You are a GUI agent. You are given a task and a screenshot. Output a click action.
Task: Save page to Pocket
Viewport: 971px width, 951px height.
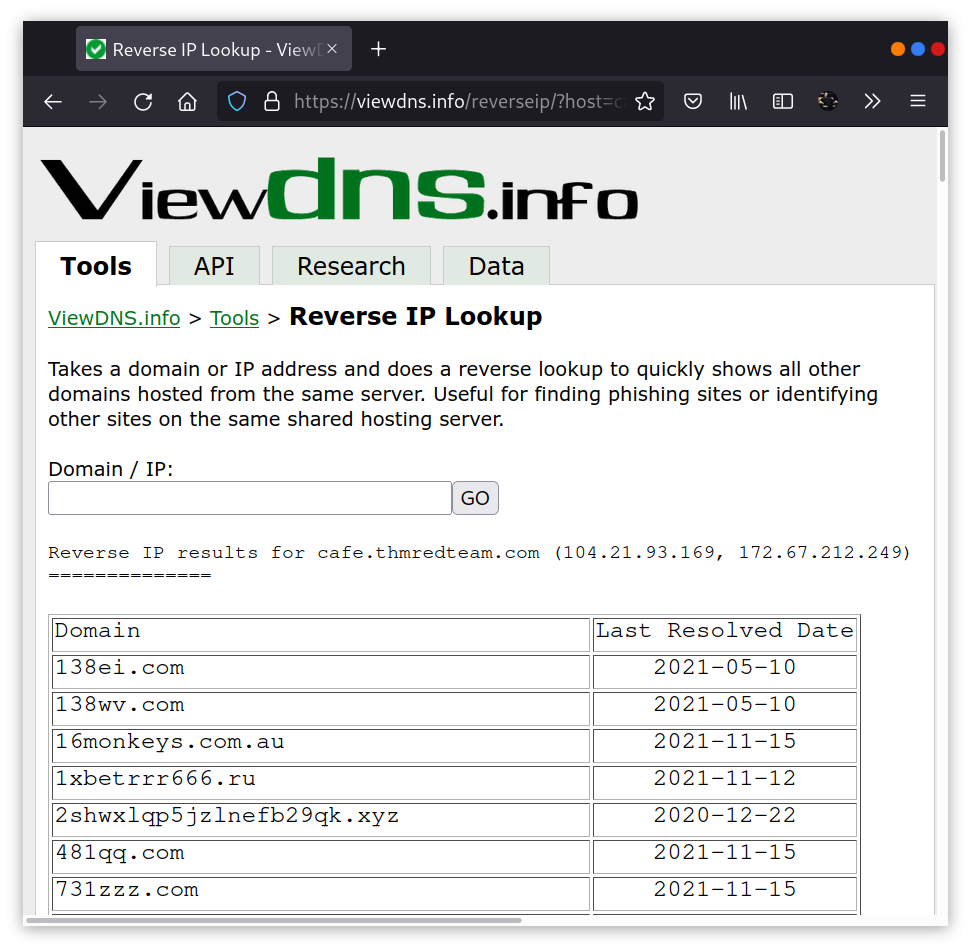[x=692, y=101]
